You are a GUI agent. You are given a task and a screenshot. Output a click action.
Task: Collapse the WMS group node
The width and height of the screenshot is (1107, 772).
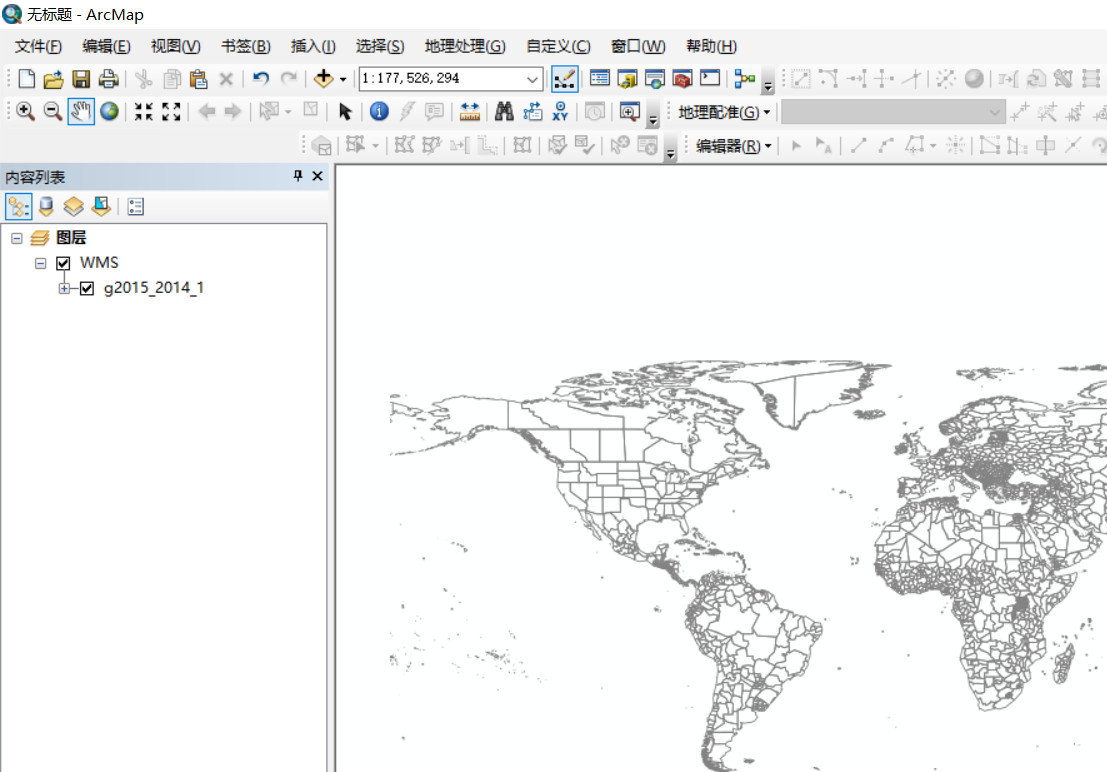click(x=40, y=263)
